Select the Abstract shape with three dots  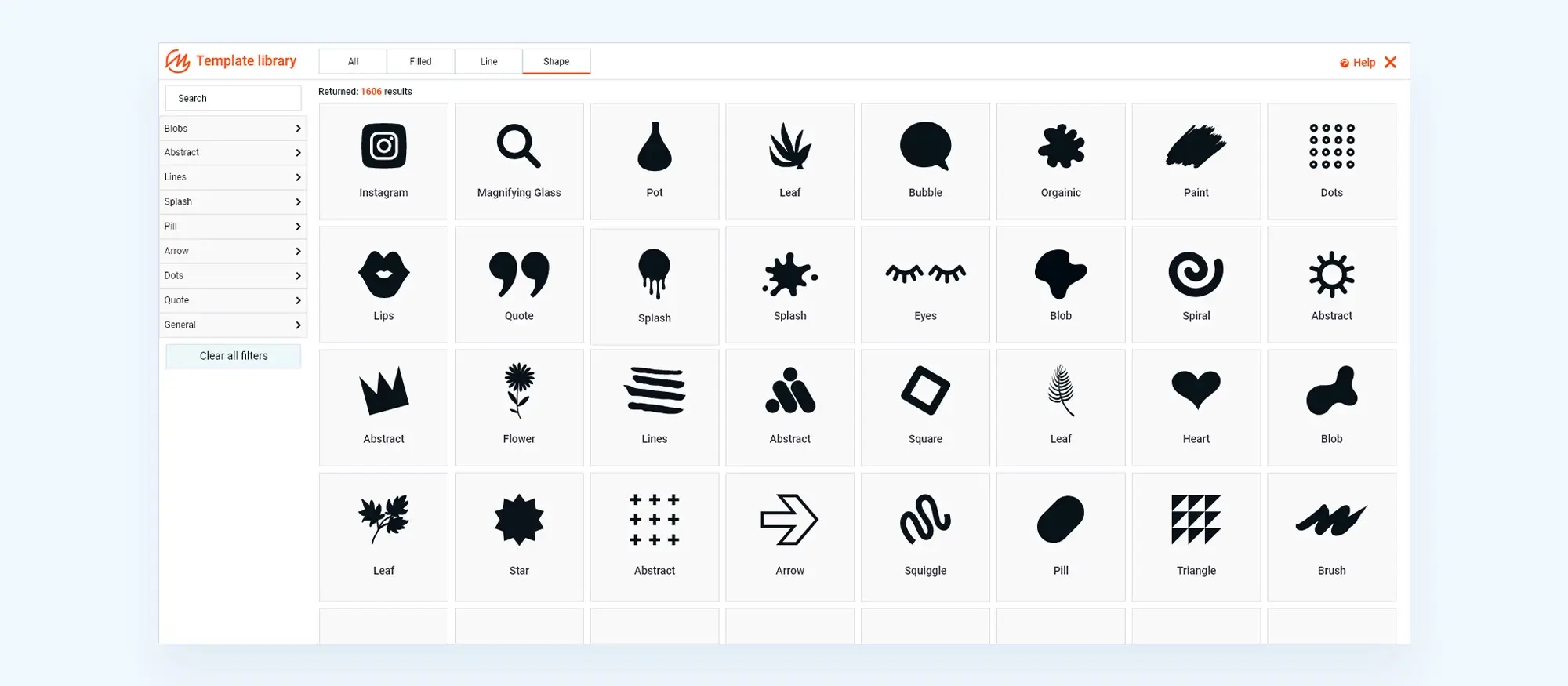[789, 408]
